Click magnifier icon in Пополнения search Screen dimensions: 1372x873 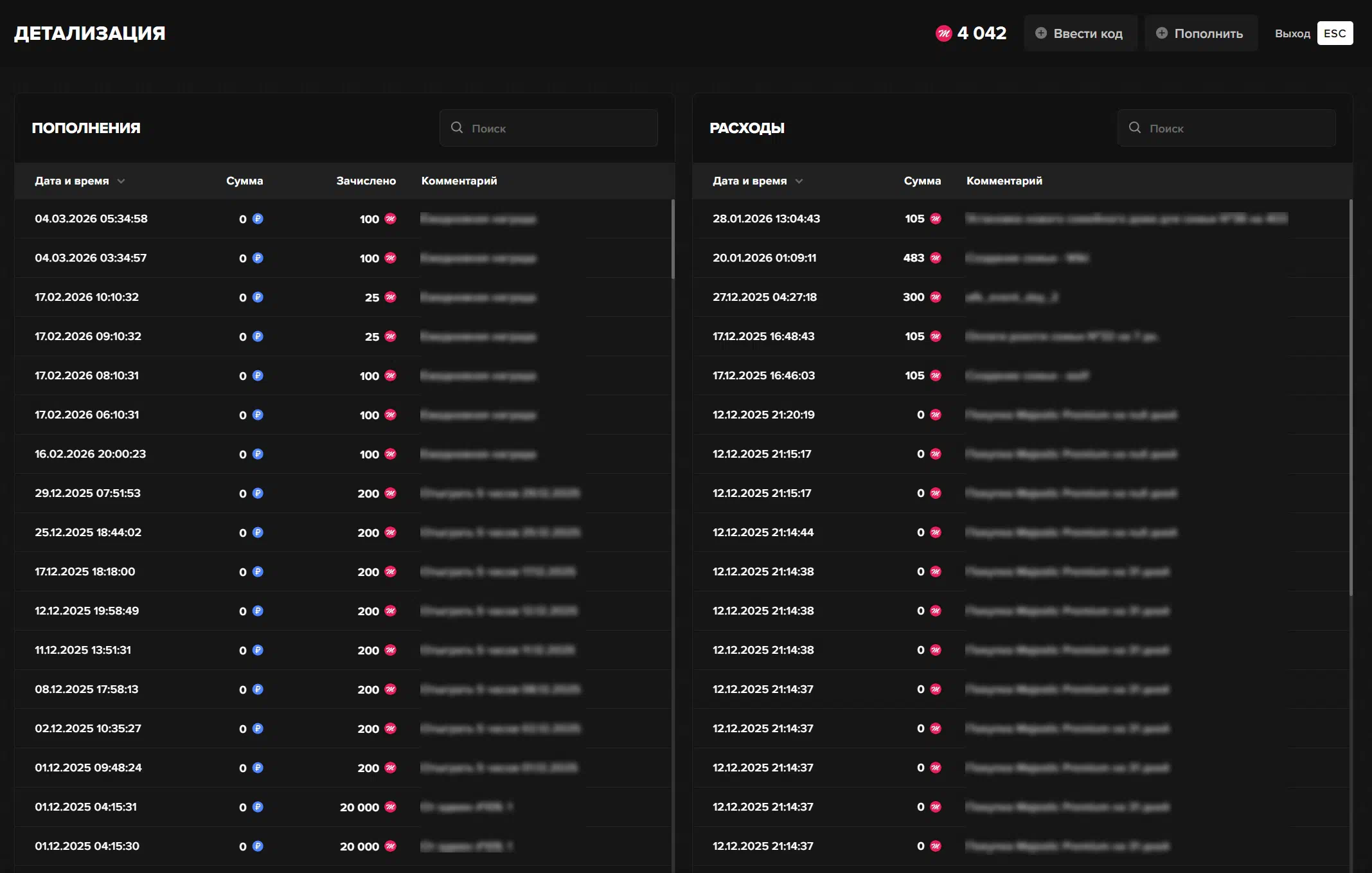tap(457, 127)
